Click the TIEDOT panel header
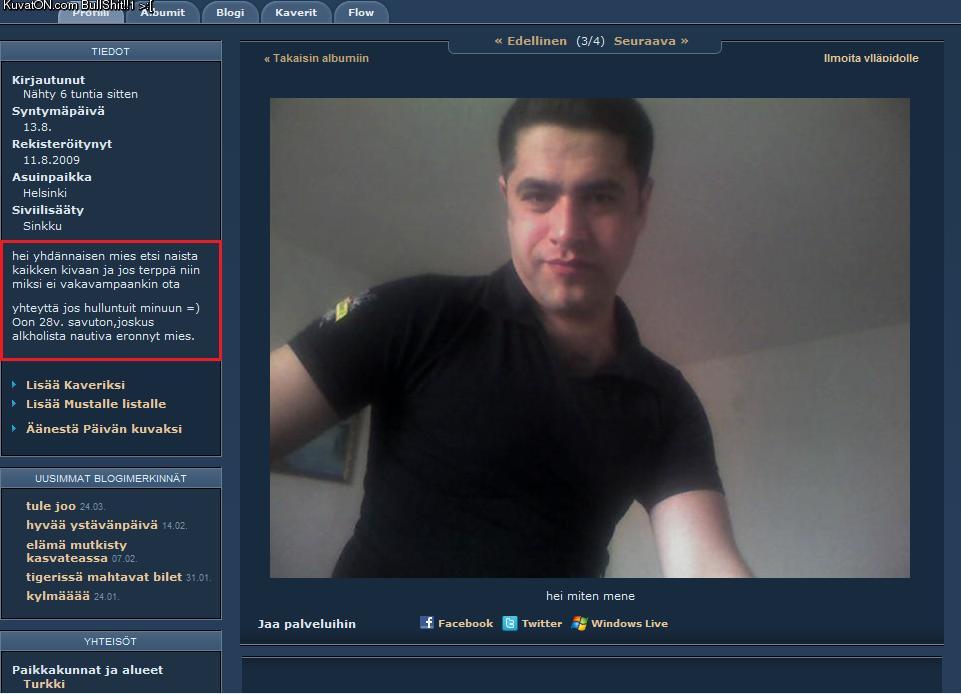Viewport: 961px width, 694px height. tap(111, 51)
